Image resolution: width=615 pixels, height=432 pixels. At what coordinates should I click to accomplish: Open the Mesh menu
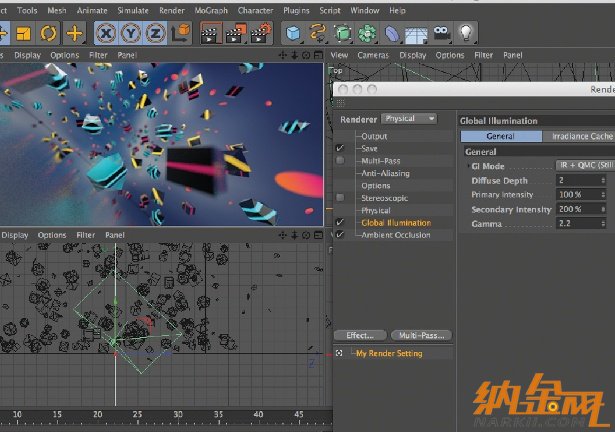(57, 11)
